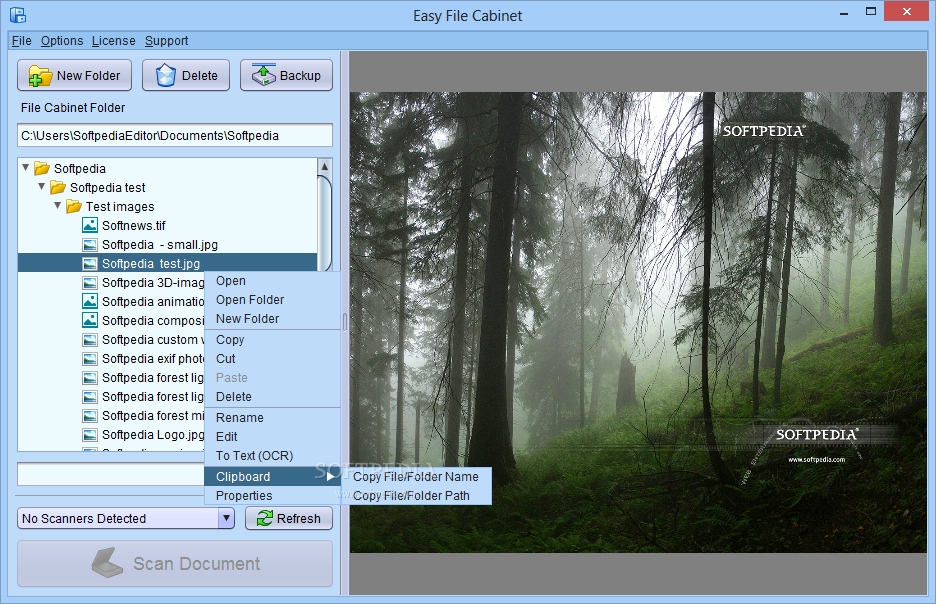This screenshot has height=604, width=936.
Task: Collapse the Softpedia root tree node
Action: pos(26,168)
